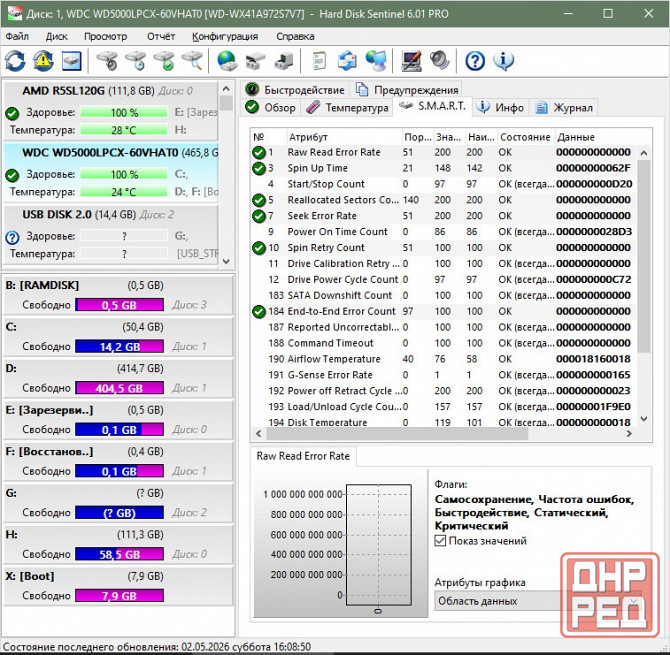
Task: Switch to the Быстродействие tab
Action: coord(295,90)
